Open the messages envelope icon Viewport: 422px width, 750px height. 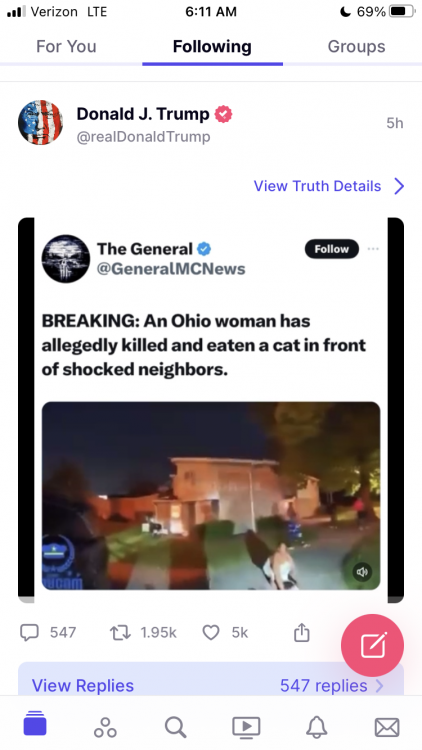pos(387,728)
